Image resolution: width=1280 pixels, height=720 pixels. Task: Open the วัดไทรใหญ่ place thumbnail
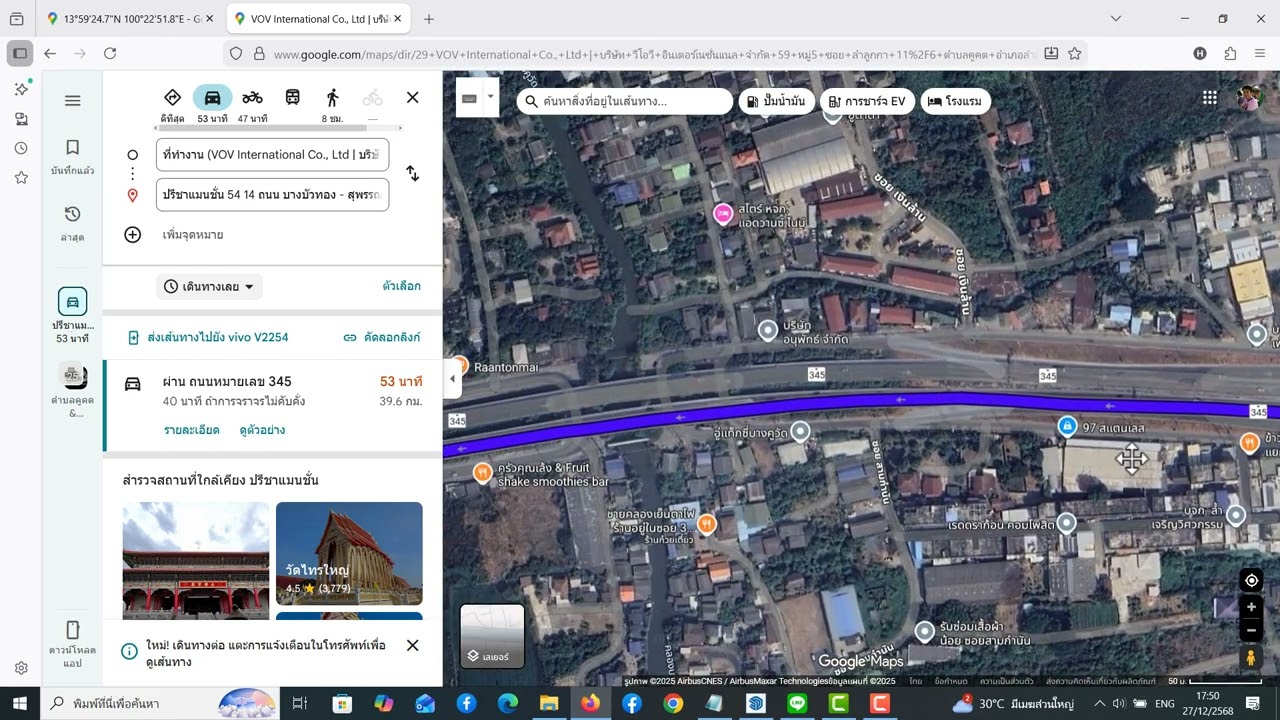click(x=349, y=554)
